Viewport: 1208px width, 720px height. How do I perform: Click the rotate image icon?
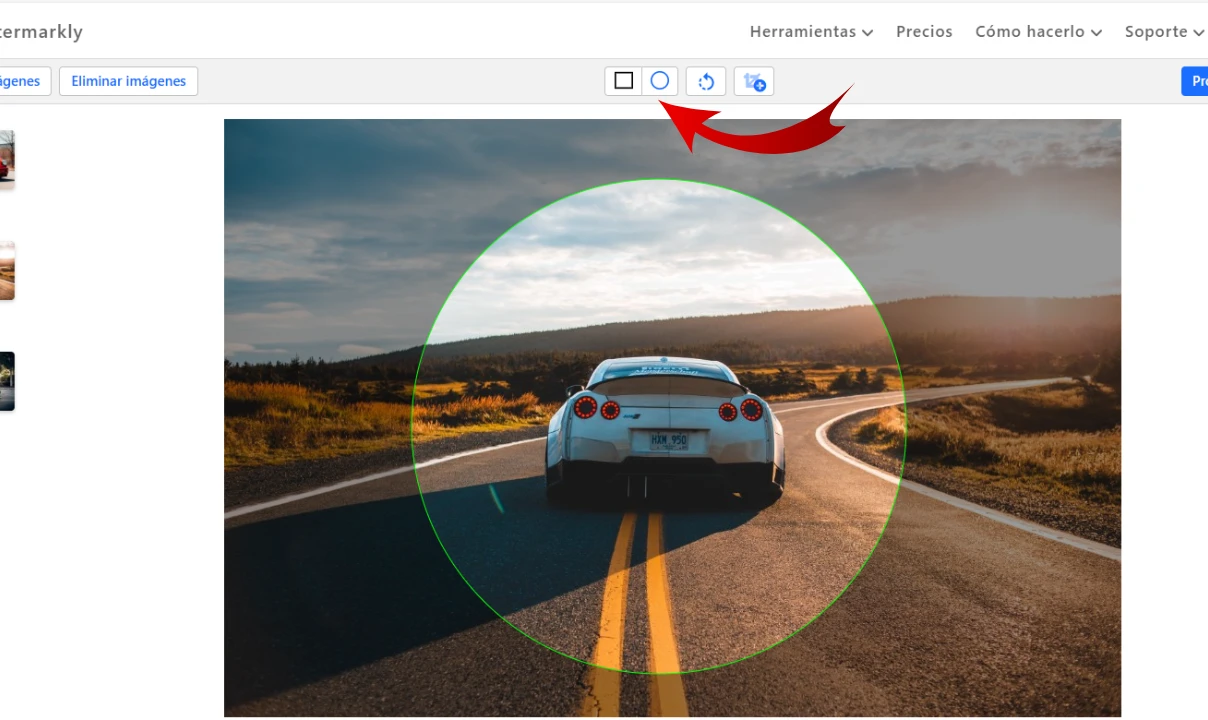(x=706, y=82)
